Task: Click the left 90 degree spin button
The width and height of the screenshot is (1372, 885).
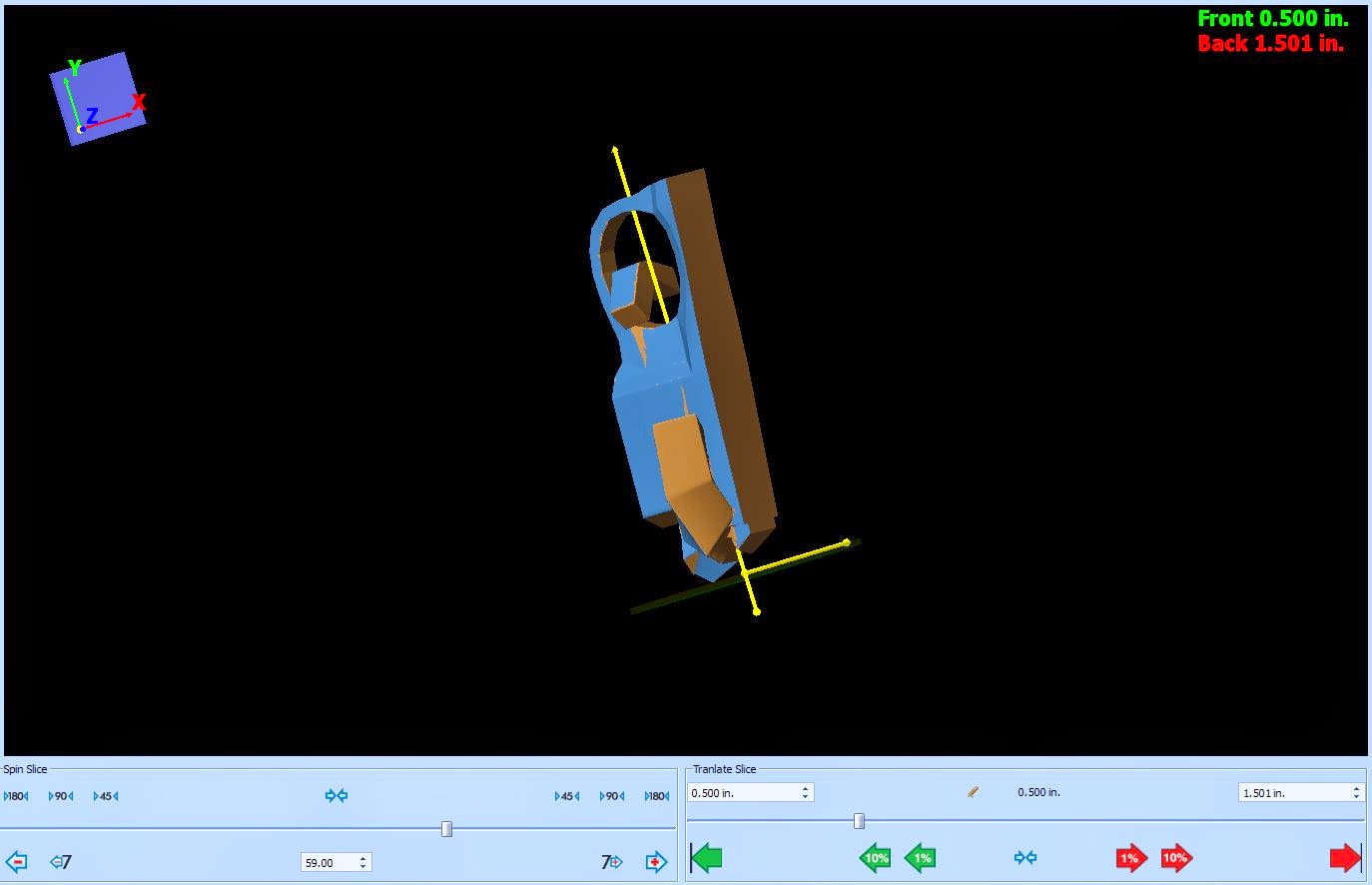Action: click(x=61, y=796)
